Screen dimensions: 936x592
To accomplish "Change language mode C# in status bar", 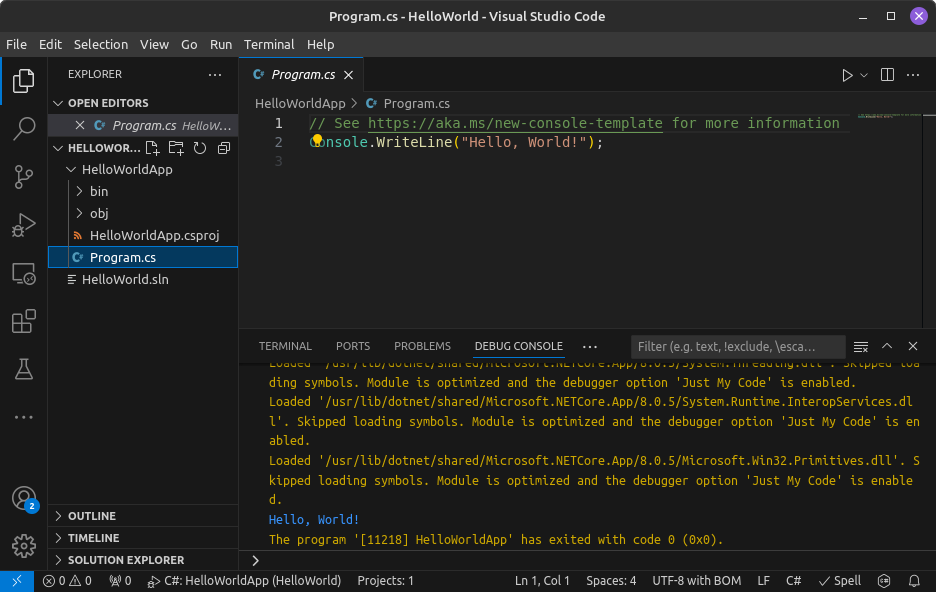I will click(x=793, y=581).
